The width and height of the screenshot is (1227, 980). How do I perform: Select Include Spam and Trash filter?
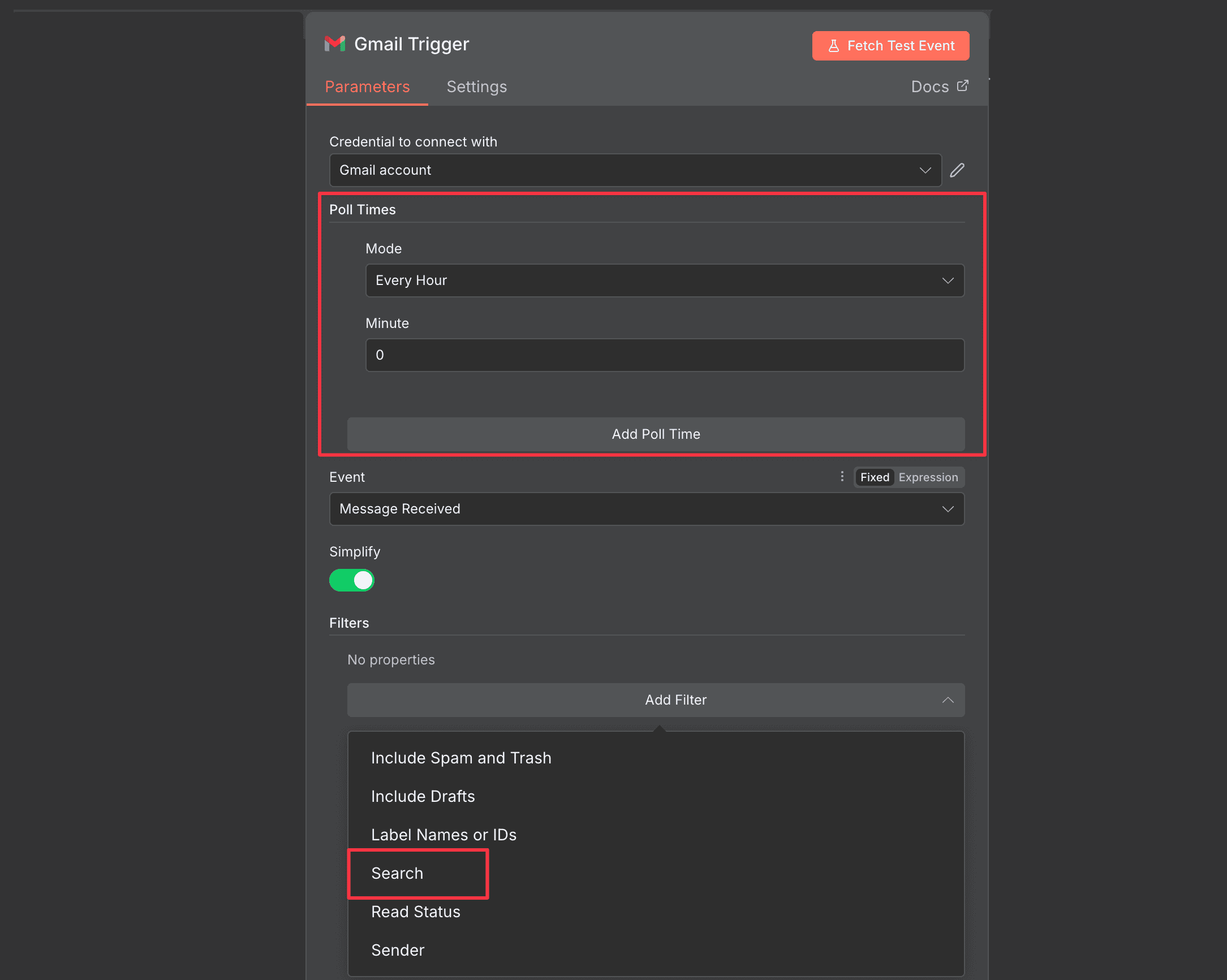[461, 758]
